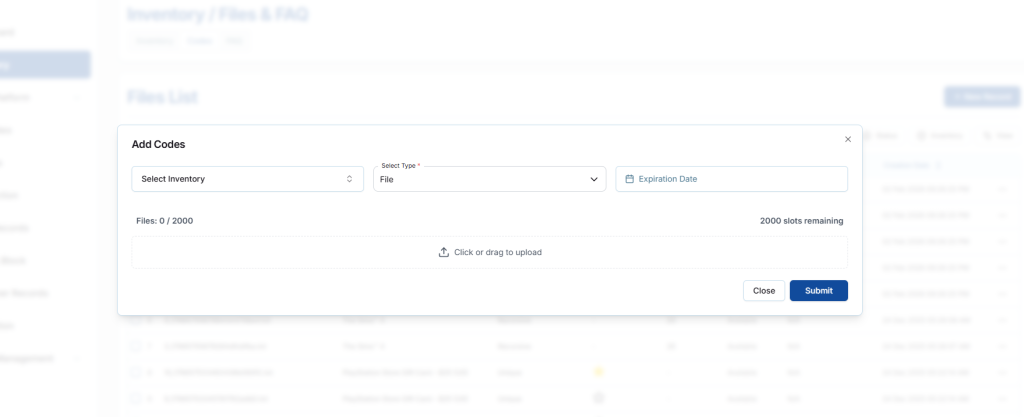Expand the Select Type dropdown arrow
The image size is (1024, 417).
[x=594, y=179]
